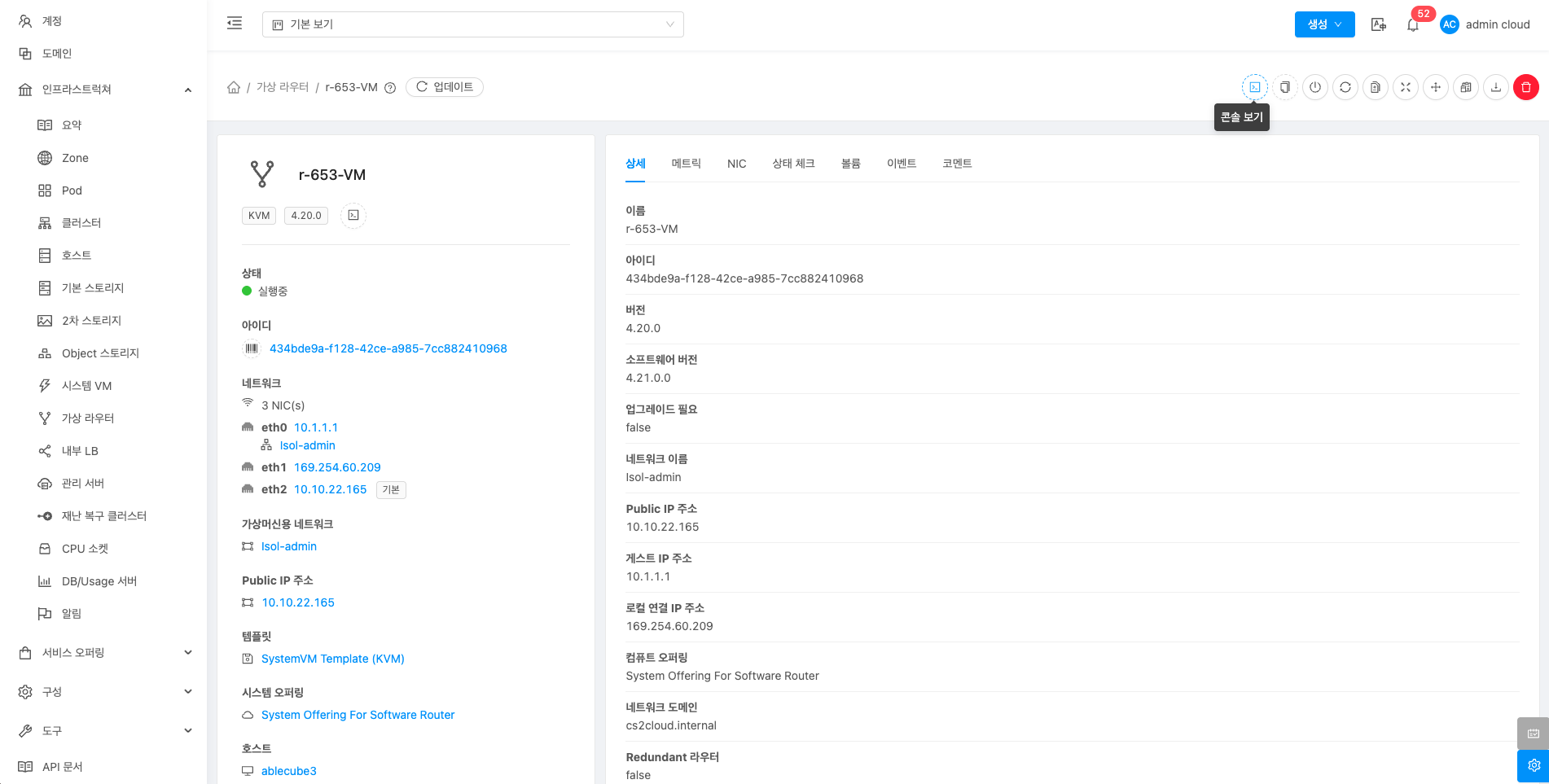Click the blue settings gear floating button

click(1533, 766)
